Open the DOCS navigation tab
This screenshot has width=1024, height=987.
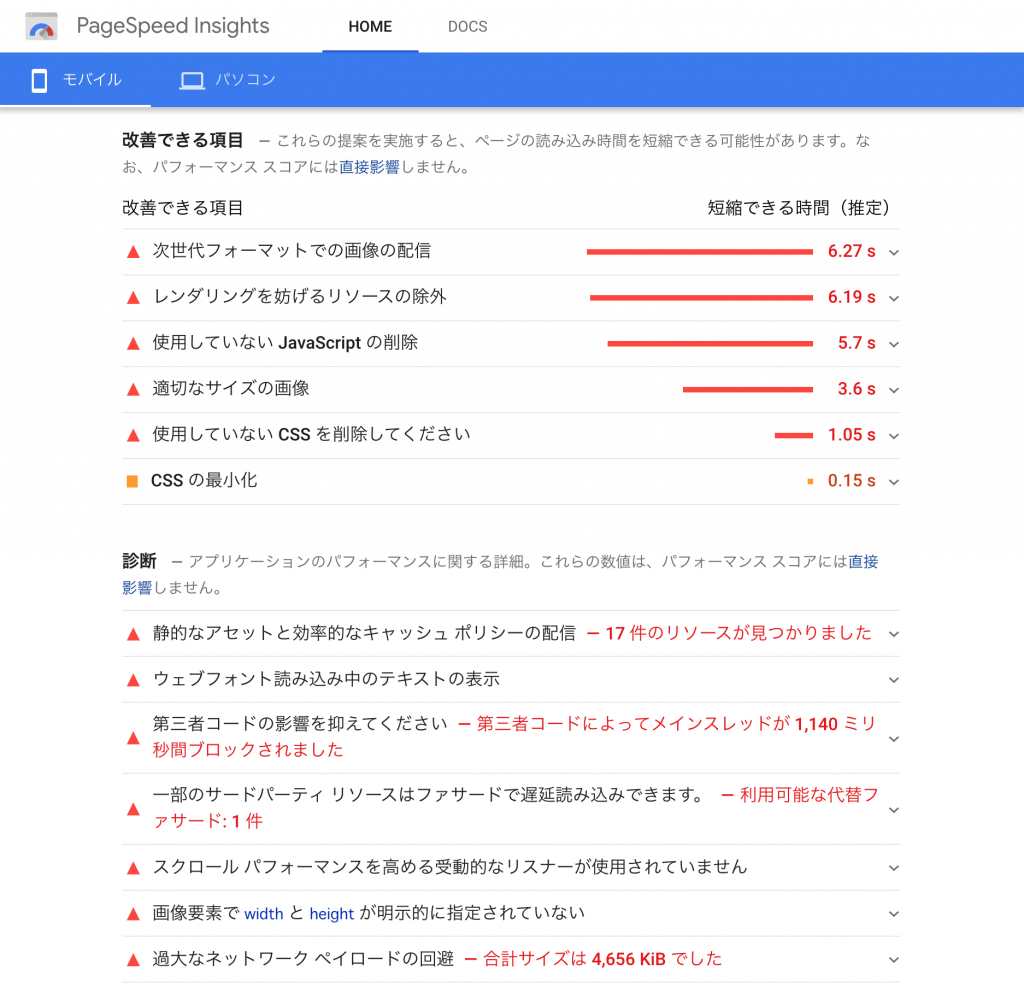click(x=467, y=27)
